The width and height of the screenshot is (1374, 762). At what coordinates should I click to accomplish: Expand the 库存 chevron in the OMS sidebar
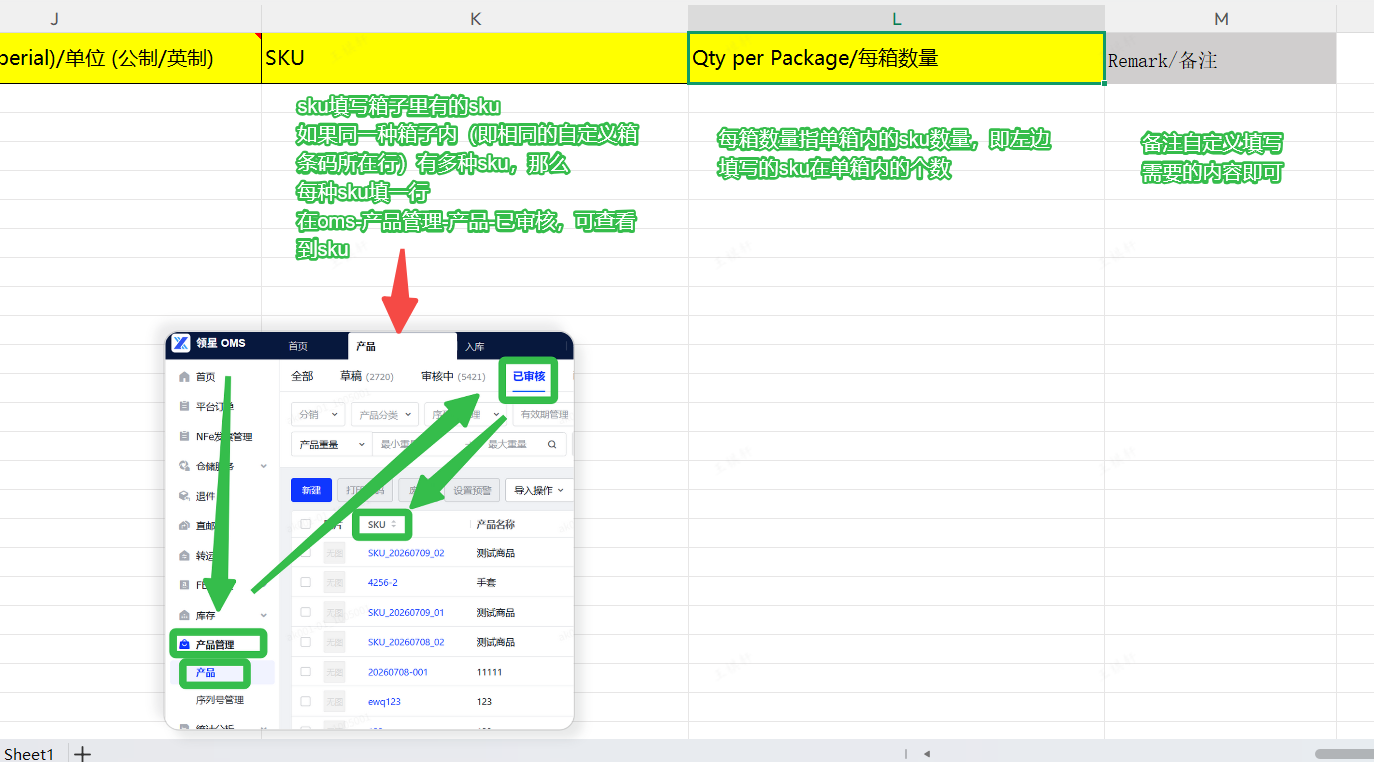pos(264,615)
